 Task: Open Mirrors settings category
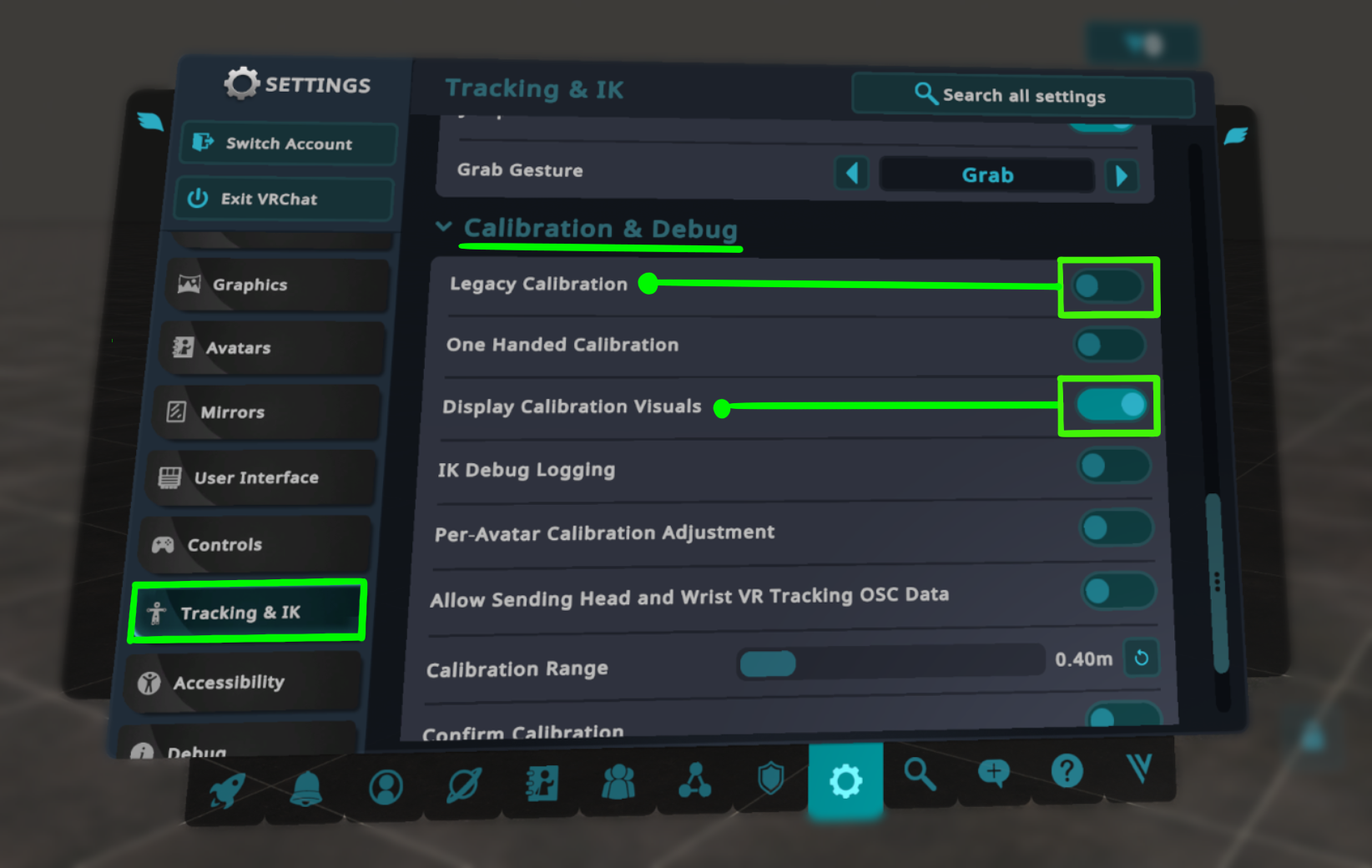tap(265, 411)
